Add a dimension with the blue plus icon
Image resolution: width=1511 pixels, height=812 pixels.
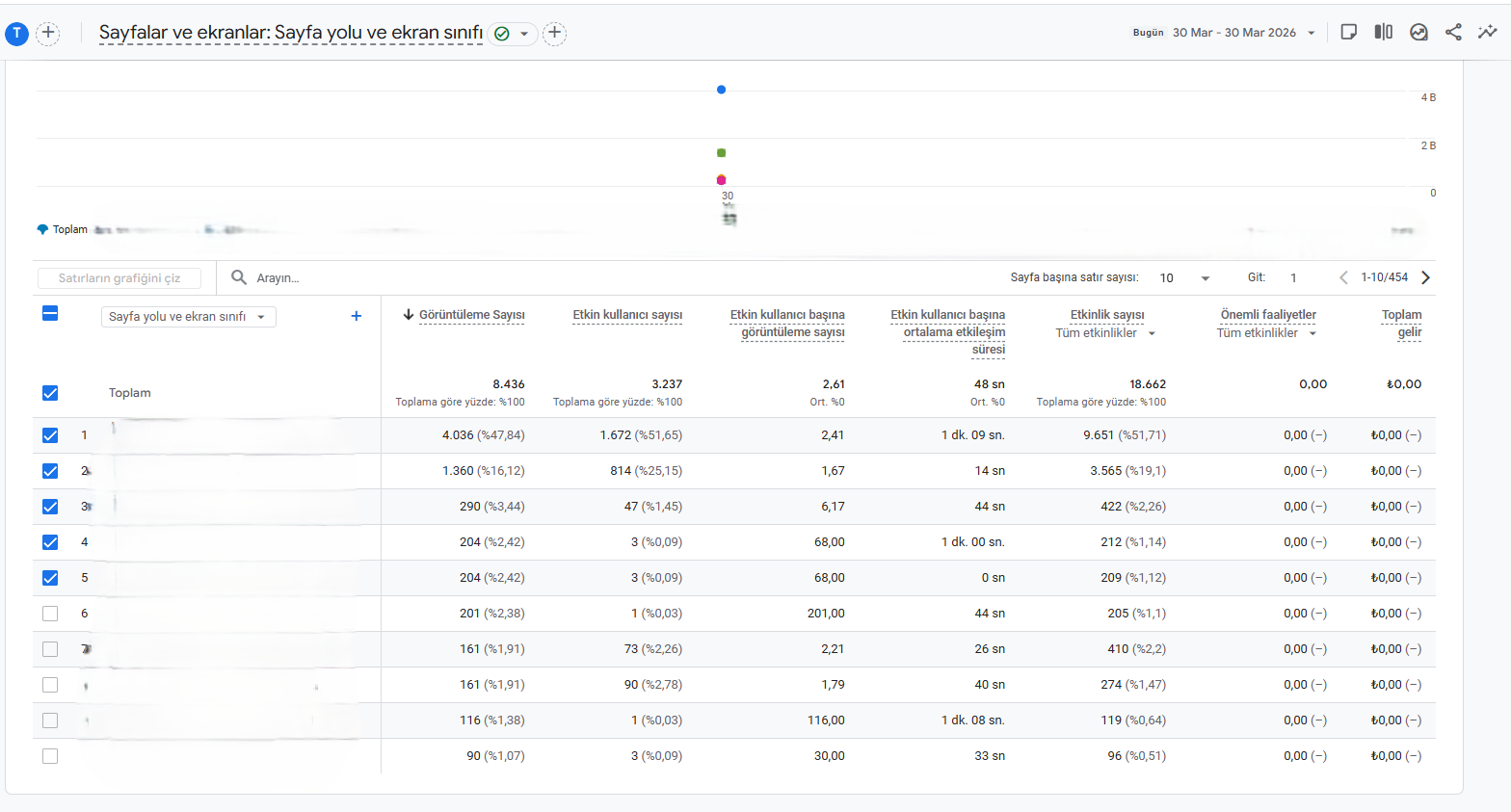[x=357, y=316]
